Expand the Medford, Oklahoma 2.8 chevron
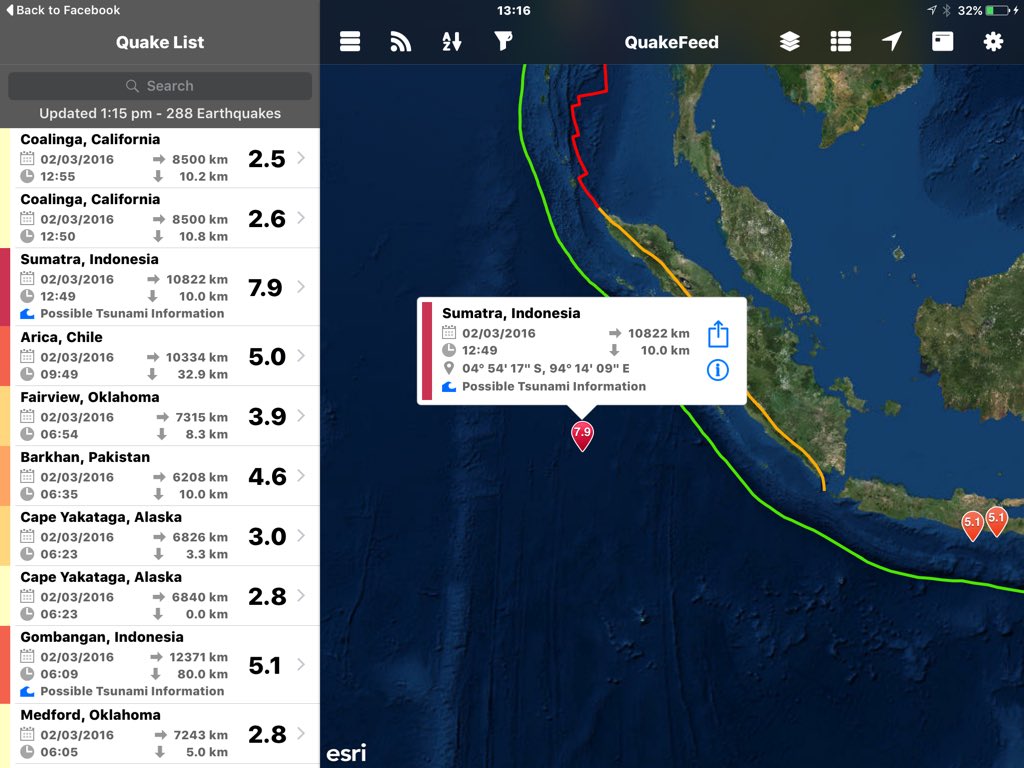The image size is (1024, 768). (301, 734)
